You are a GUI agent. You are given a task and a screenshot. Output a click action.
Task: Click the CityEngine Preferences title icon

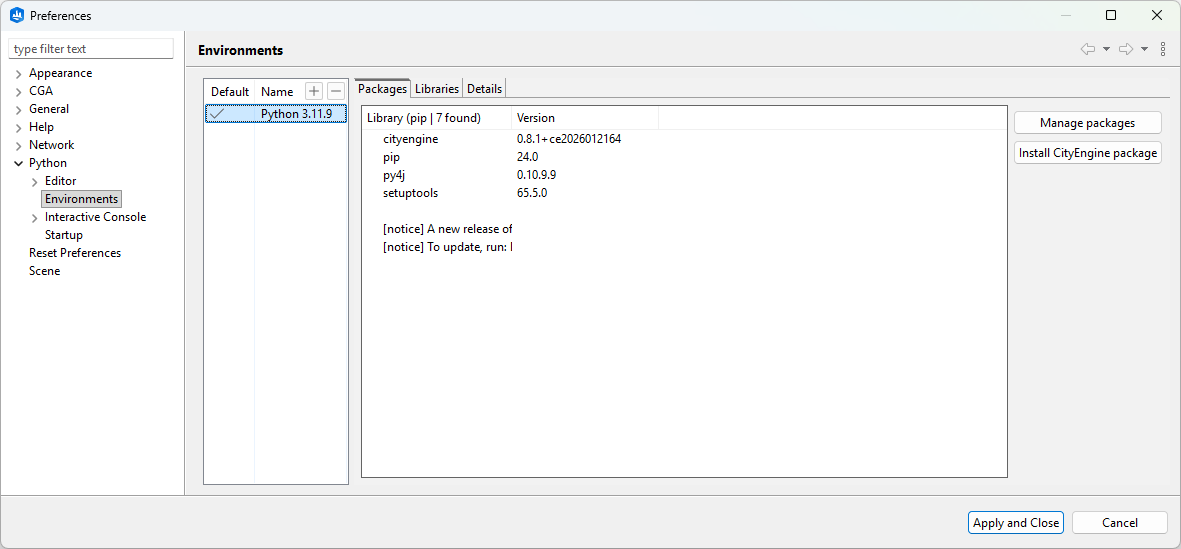tap(17, 15)
